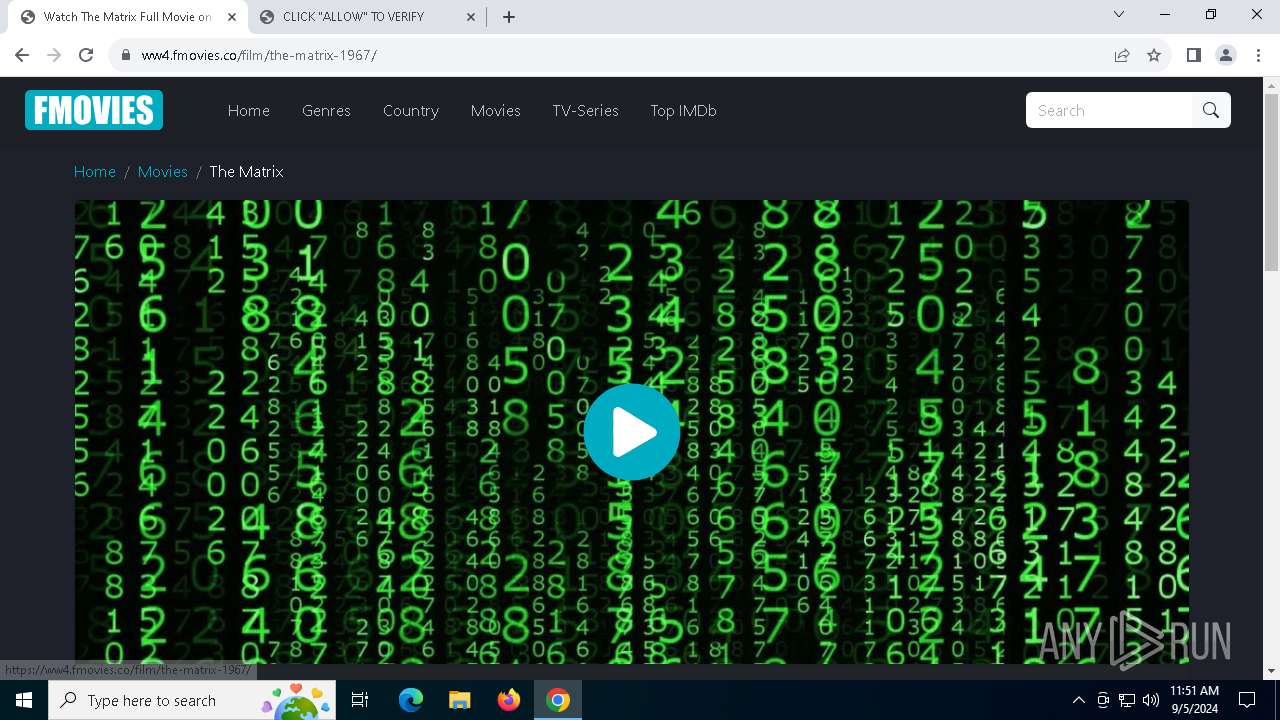View site information lock icon

point(126,55)
